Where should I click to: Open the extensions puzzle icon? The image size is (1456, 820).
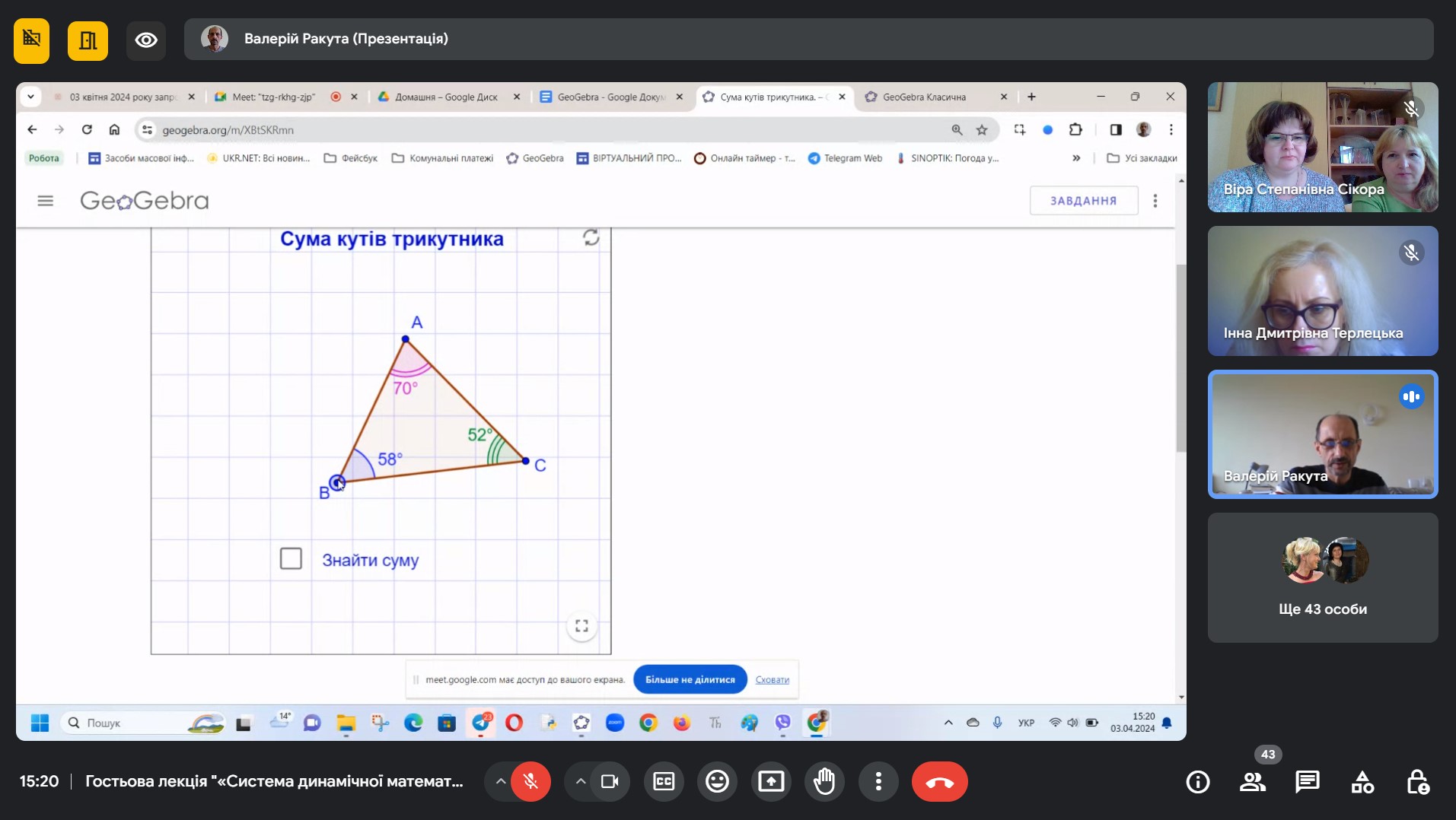pos(1075,129)
